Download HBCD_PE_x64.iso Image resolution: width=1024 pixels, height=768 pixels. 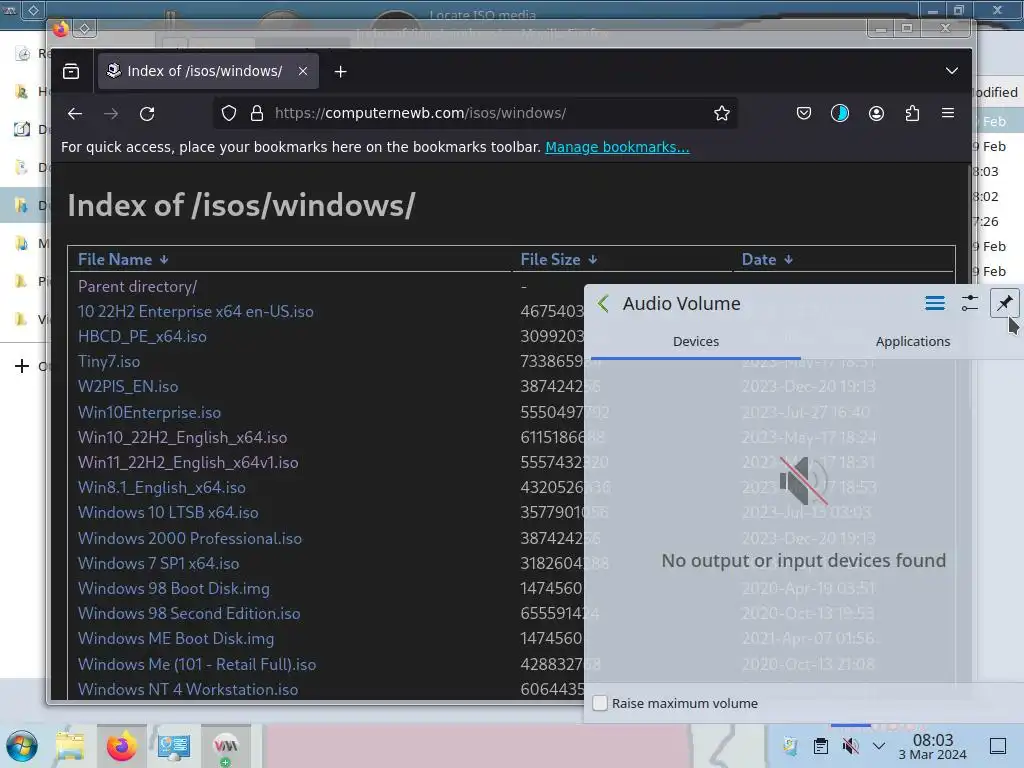(x=142, y=336)
